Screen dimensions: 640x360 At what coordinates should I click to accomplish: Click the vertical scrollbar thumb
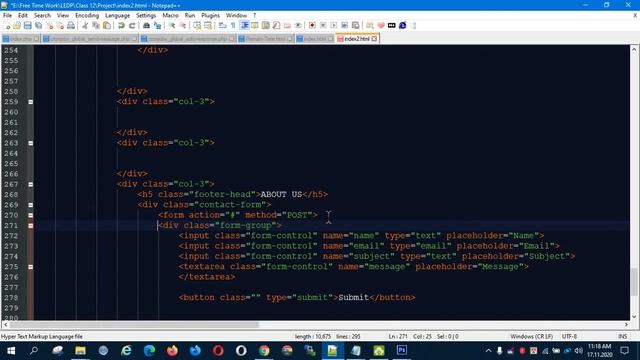[634, 281]
